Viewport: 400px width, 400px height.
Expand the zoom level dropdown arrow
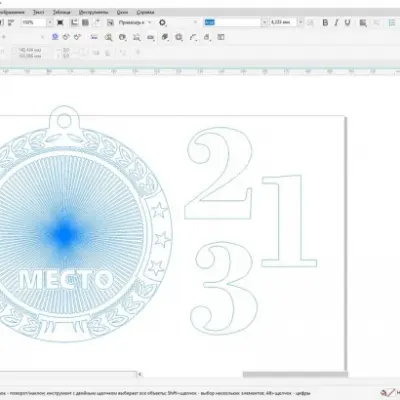[x=50, y=22]
